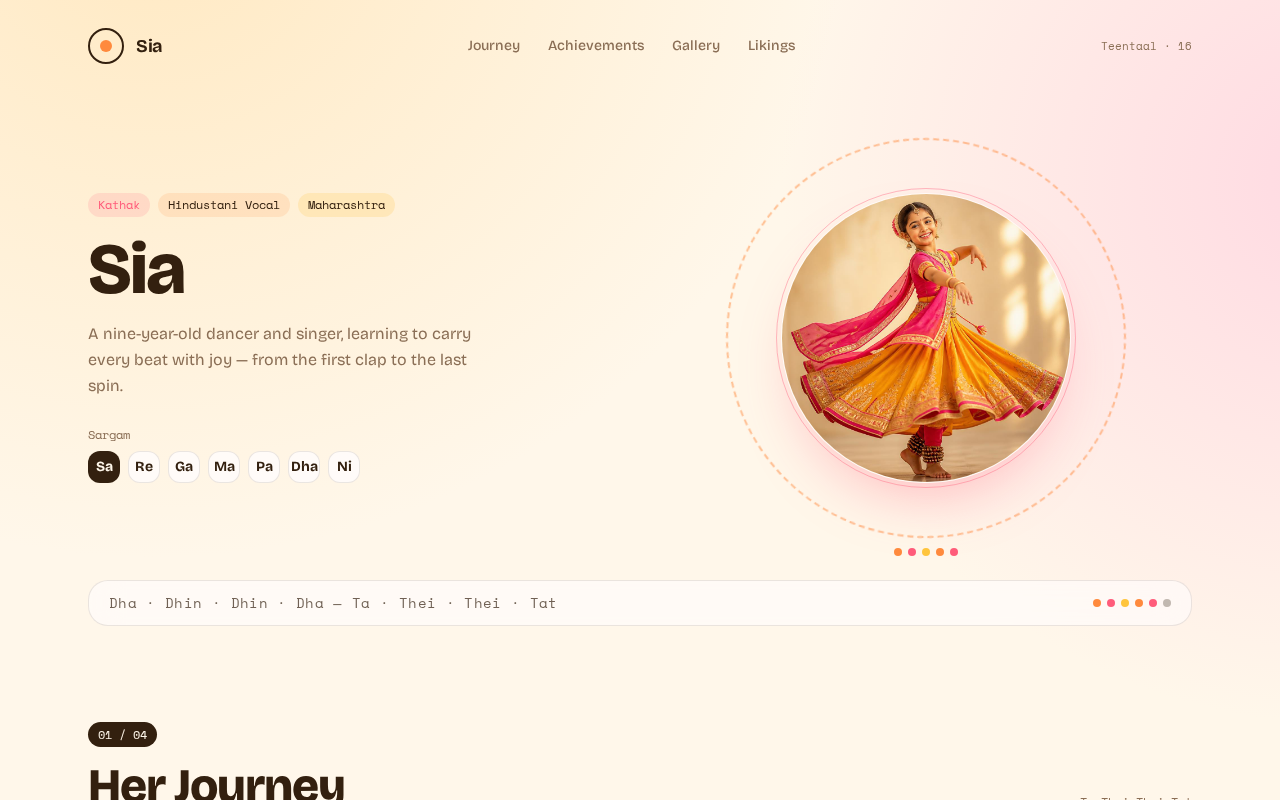Click the Sia brand name in header
This screenshot has width=1280, height=800.
point(149,46)
